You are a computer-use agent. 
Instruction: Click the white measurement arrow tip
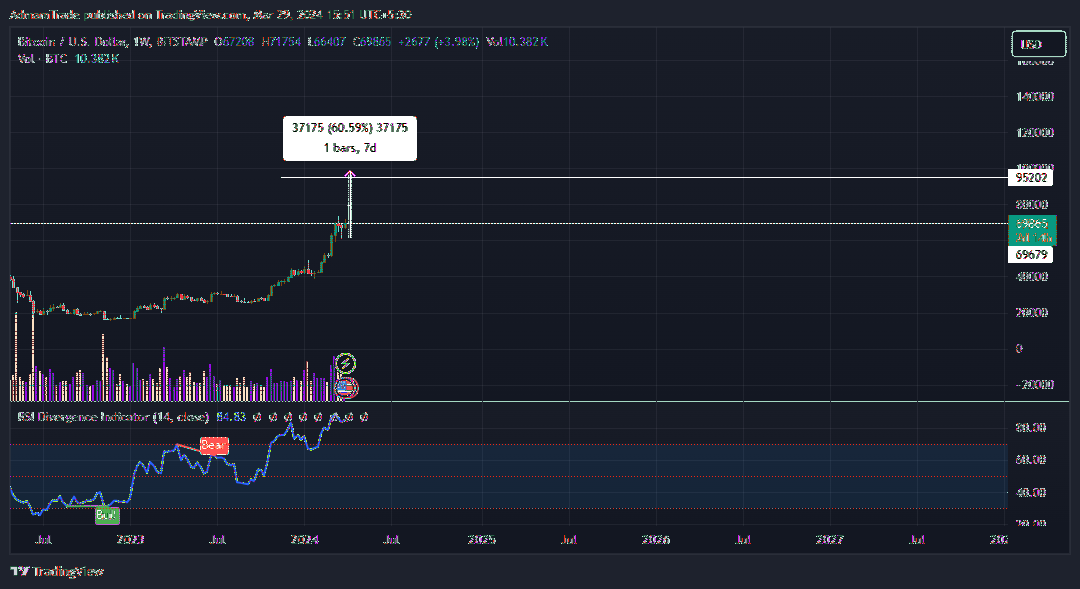click(x=350, y=174)
